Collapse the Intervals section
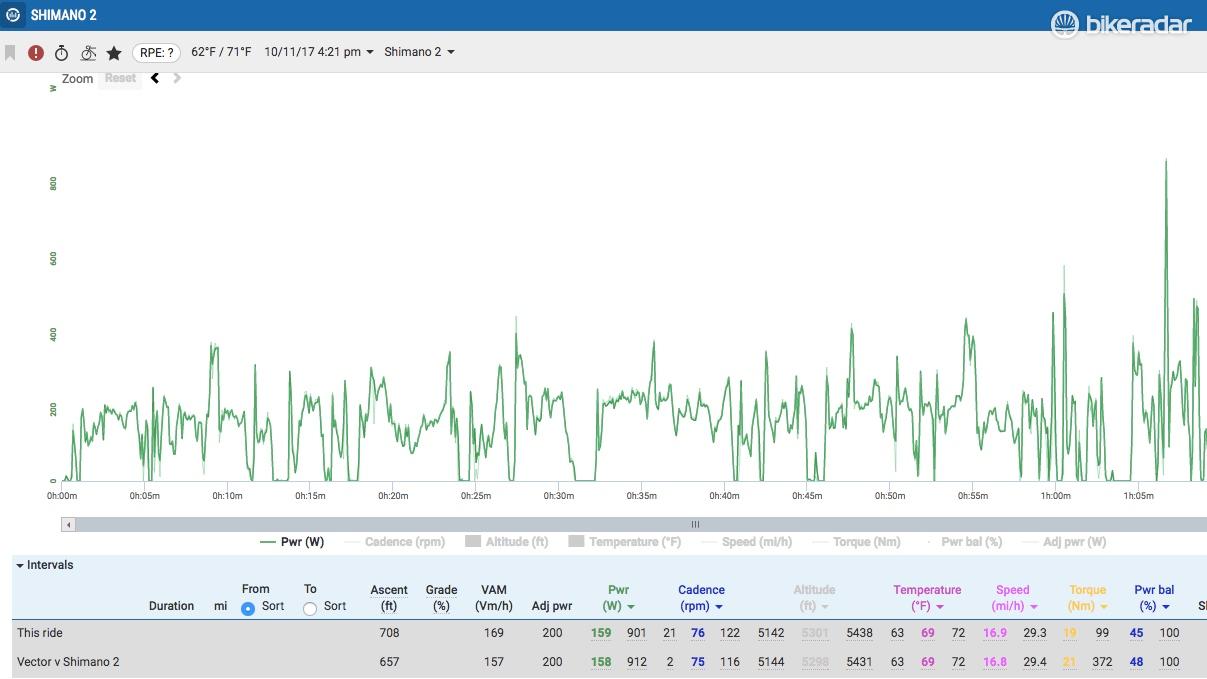 [45, 565]
